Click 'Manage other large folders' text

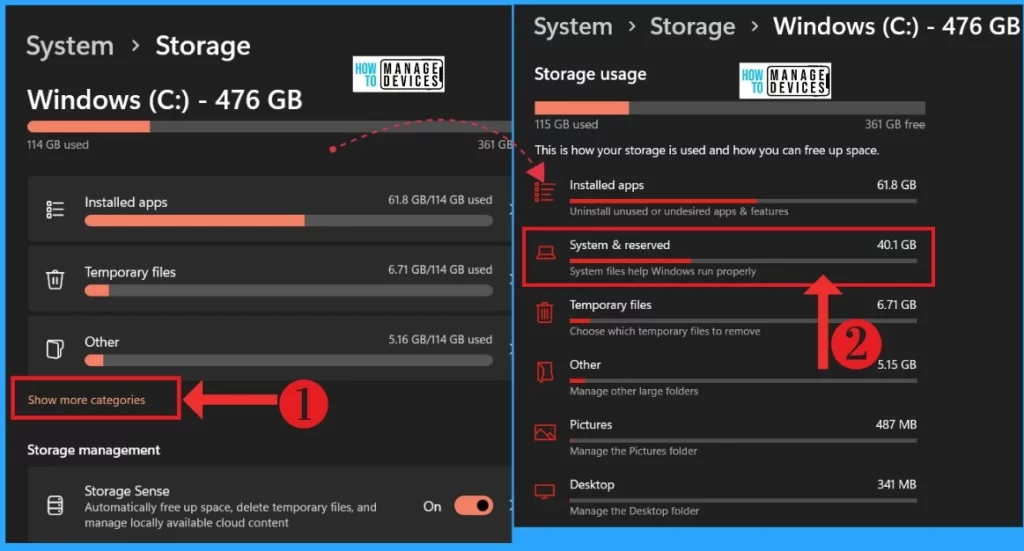pos(633,391)
